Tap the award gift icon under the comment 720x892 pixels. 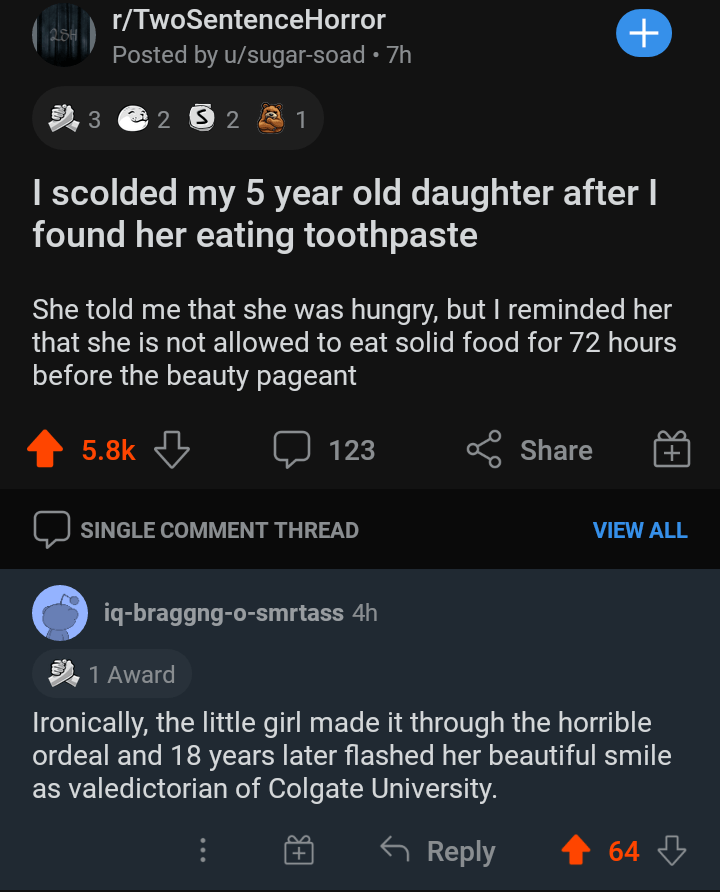300,851
